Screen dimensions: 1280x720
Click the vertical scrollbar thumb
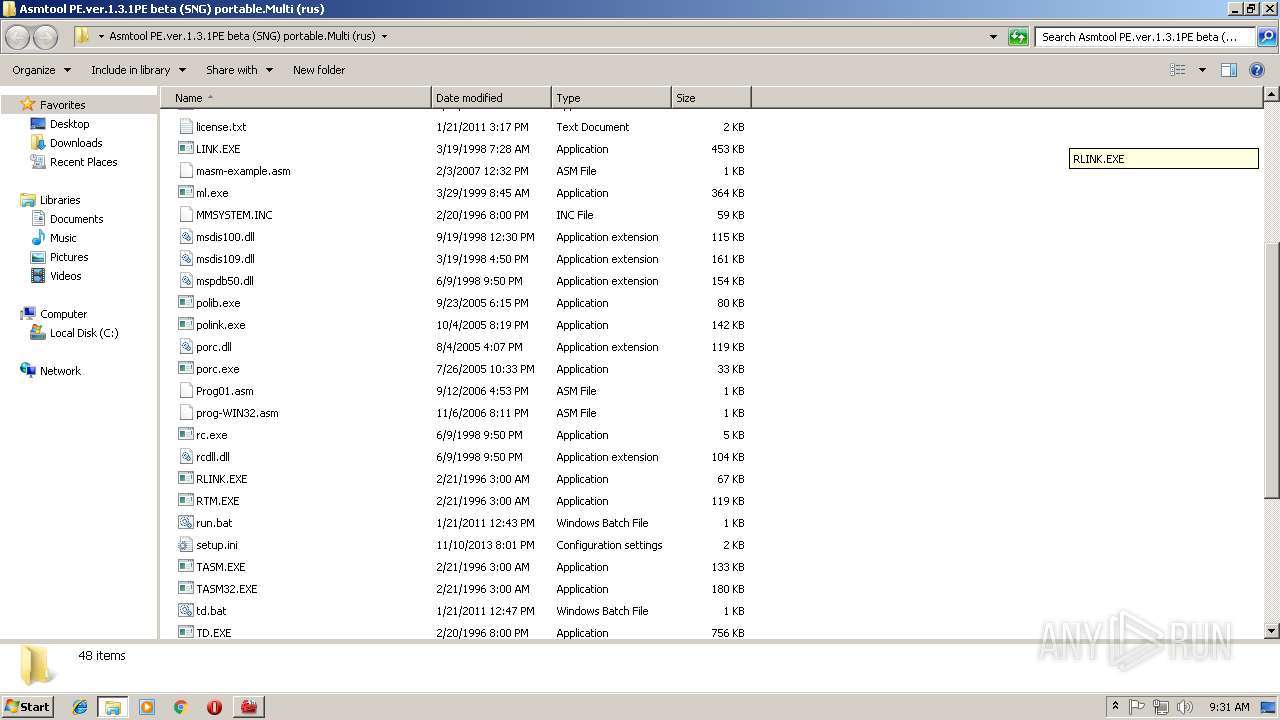point(1272,370)
